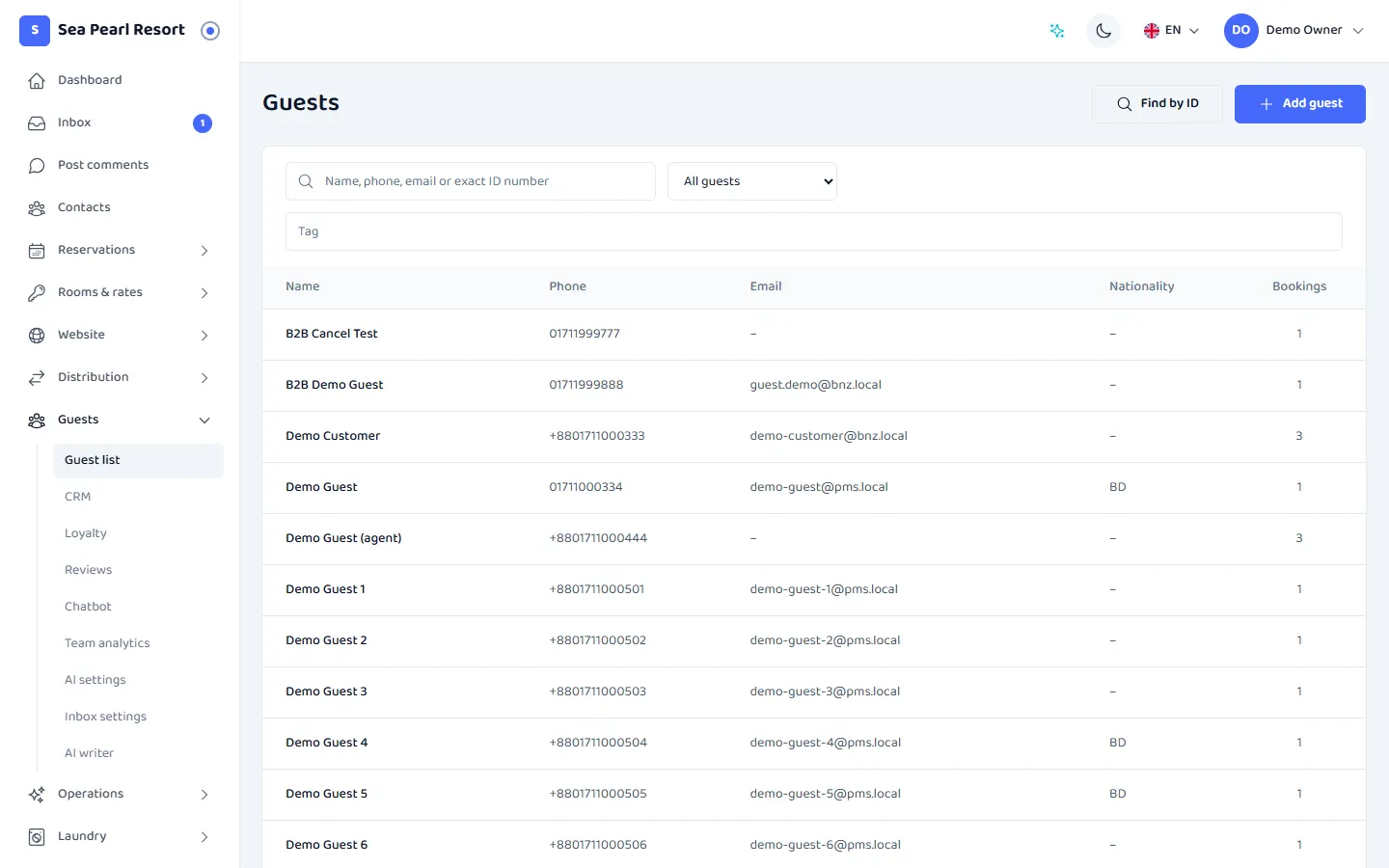
Task: Open the All guests filter dropdown
Action: click(x=752, y=181)
